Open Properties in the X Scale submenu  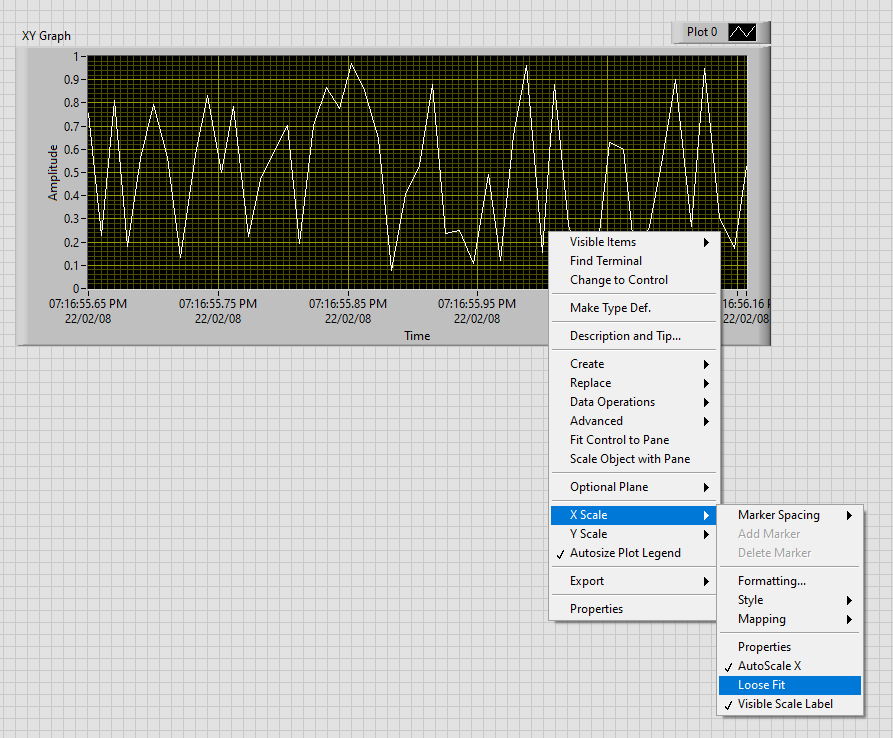(790, 647)
